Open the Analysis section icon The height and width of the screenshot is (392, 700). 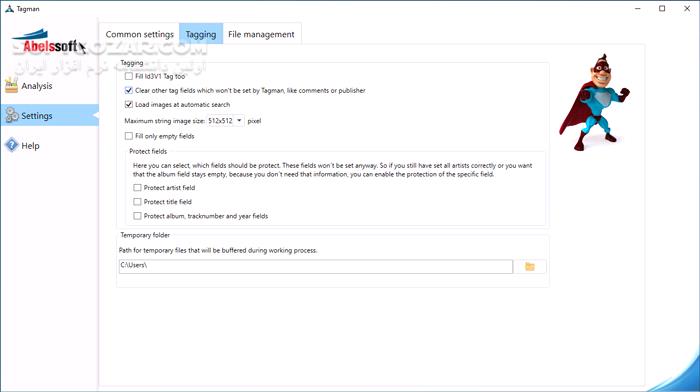click(x=11, y=85)
